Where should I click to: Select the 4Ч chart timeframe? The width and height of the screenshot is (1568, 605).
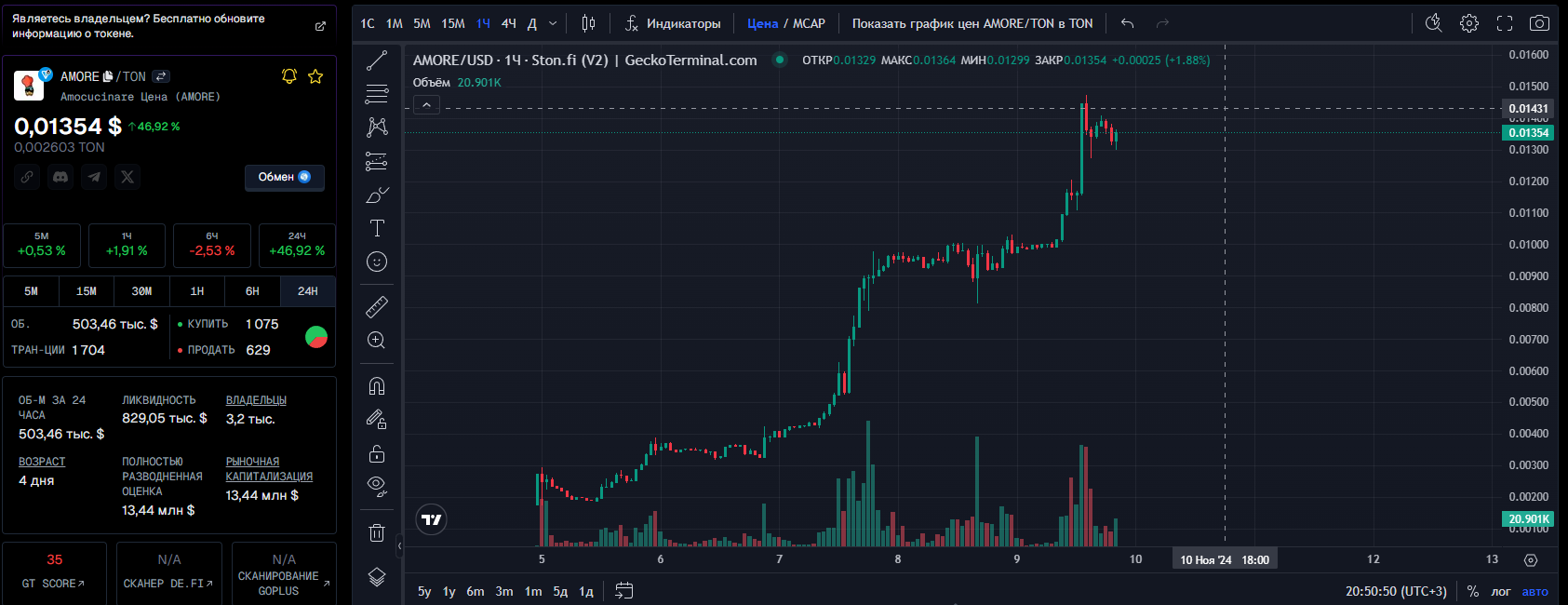(x=509, y=23)
